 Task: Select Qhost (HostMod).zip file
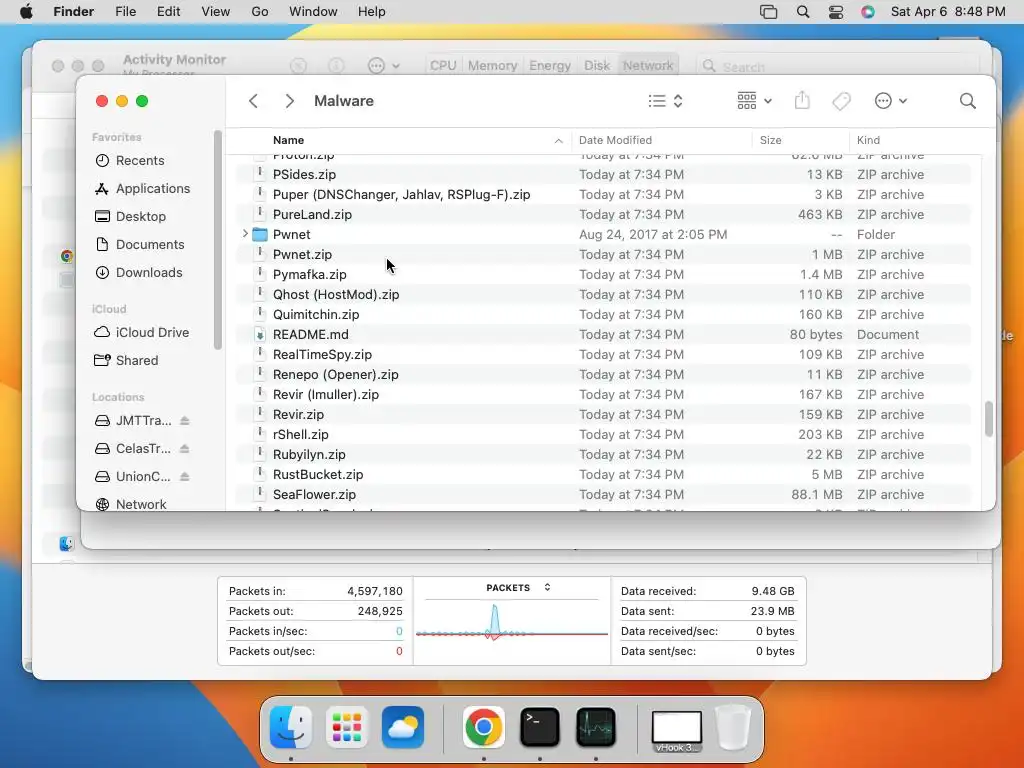pyautogui.click(x=604, y=295)
